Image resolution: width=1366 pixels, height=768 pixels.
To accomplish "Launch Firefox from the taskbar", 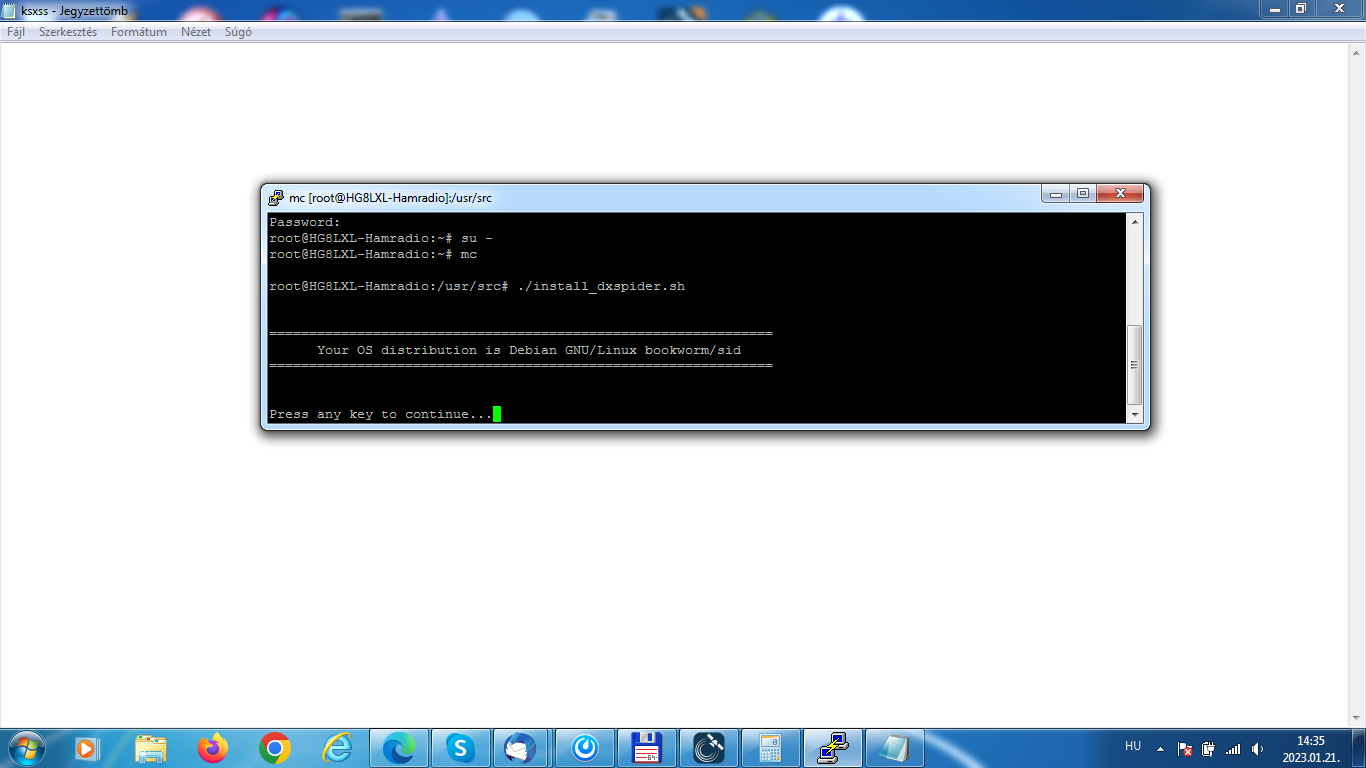I will (x=213, y=747).
